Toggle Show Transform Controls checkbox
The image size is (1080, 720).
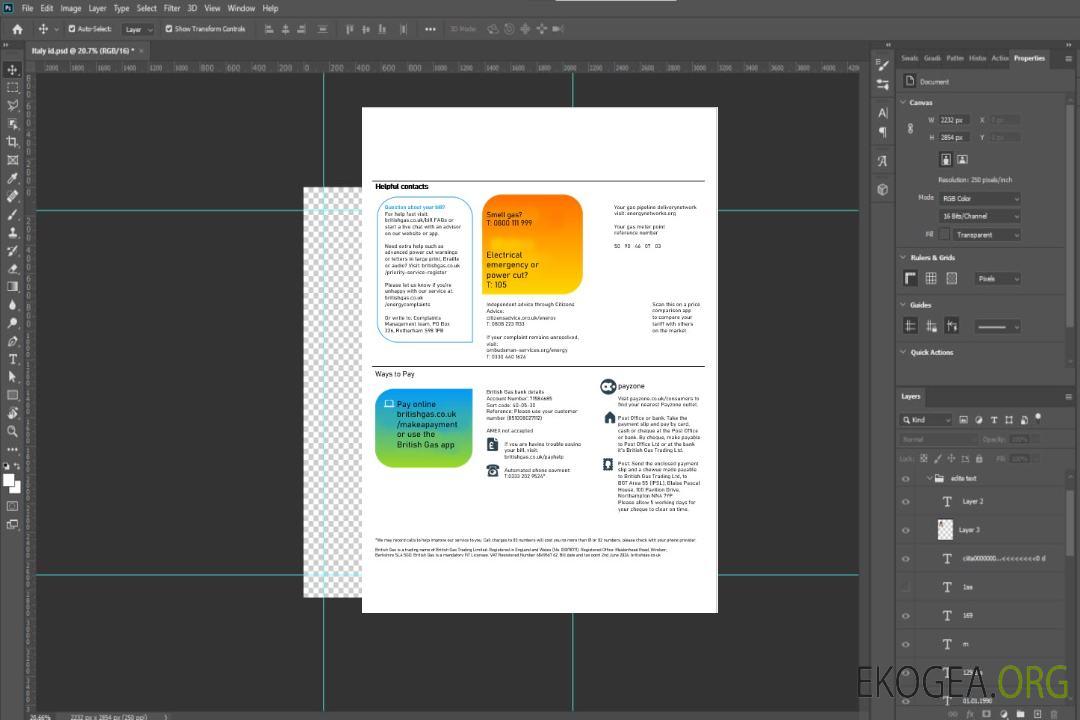pos(169,29)
